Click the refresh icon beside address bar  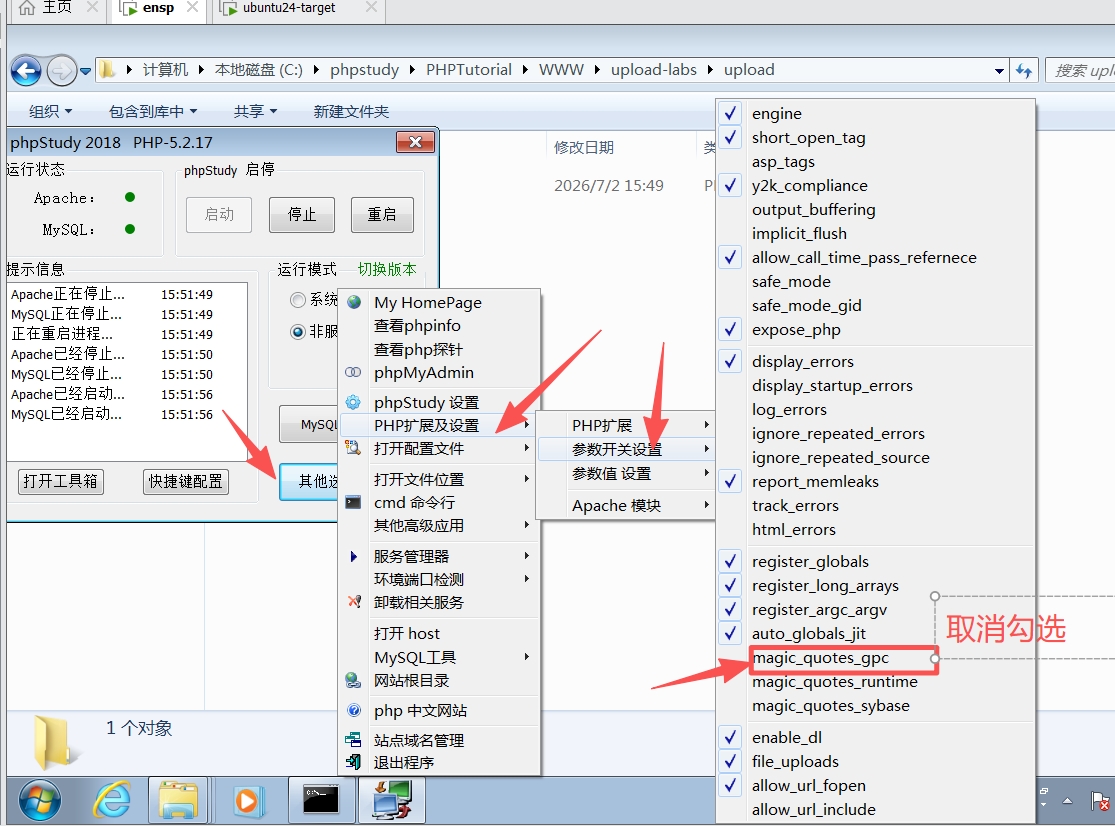pos(1024,70)
